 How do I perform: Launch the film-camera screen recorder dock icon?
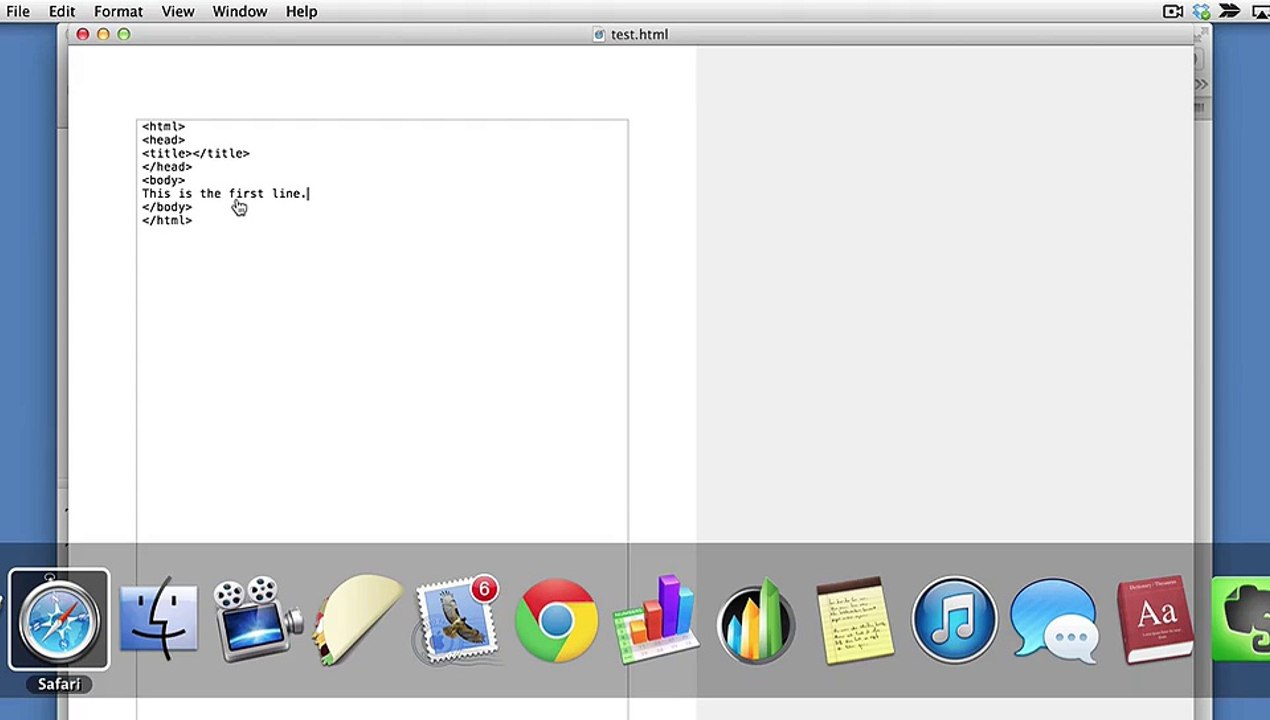pyautogui.click(x=258, y=620)
